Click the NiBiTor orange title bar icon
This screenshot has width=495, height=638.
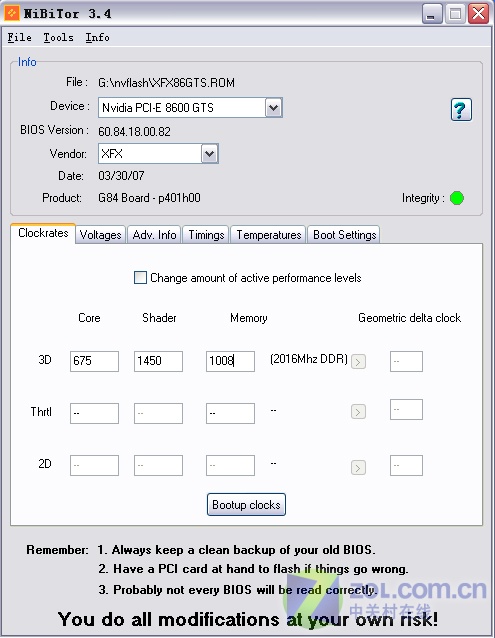point(12,13)
